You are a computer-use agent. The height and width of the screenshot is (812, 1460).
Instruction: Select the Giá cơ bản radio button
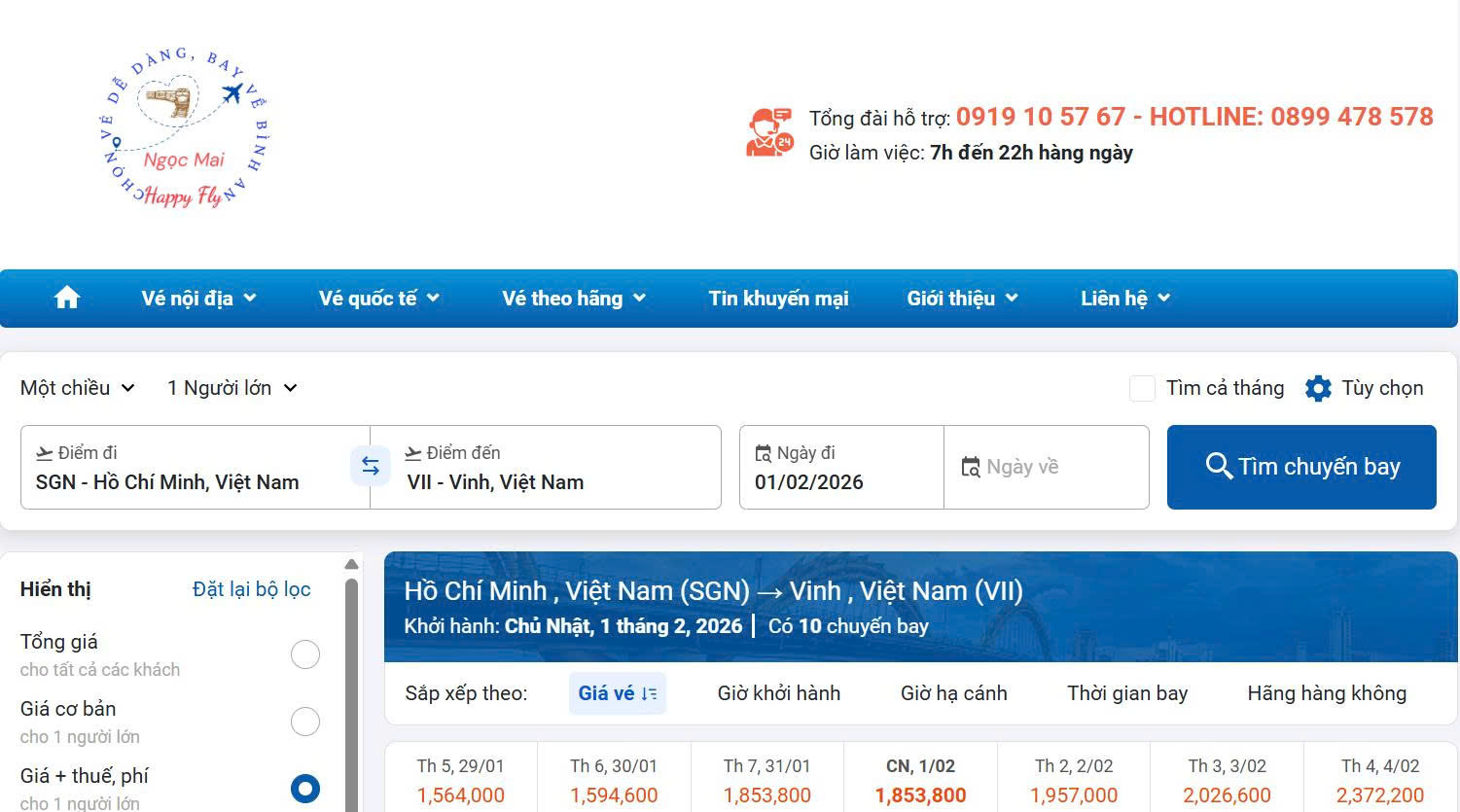tap(305, 722)
